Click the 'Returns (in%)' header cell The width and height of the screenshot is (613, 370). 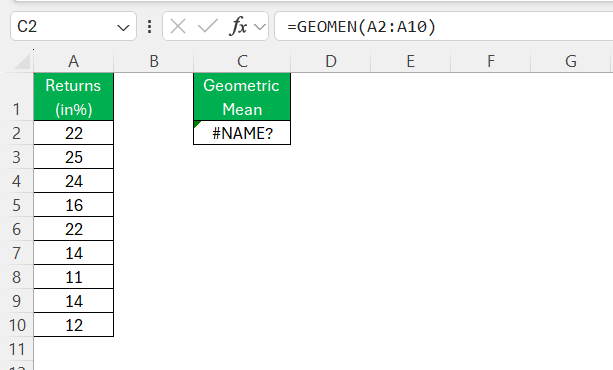pos(73,97)
